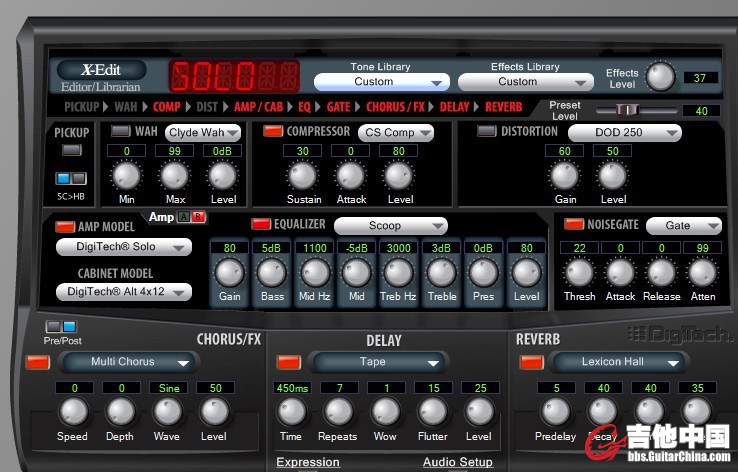The height and width of the screenshot is (472, 738).
Task: Click the Chorus Speed knob
Action: tap(72, 411)
